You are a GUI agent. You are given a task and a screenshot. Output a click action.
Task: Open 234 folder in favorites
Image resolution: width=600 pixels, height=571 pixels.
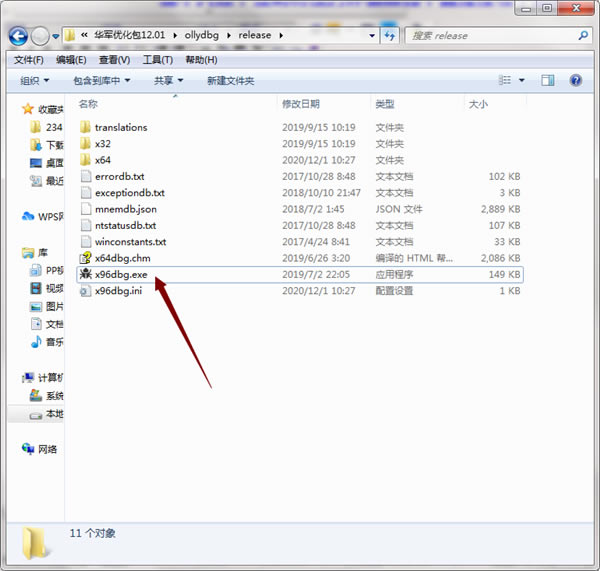point(54,127)
